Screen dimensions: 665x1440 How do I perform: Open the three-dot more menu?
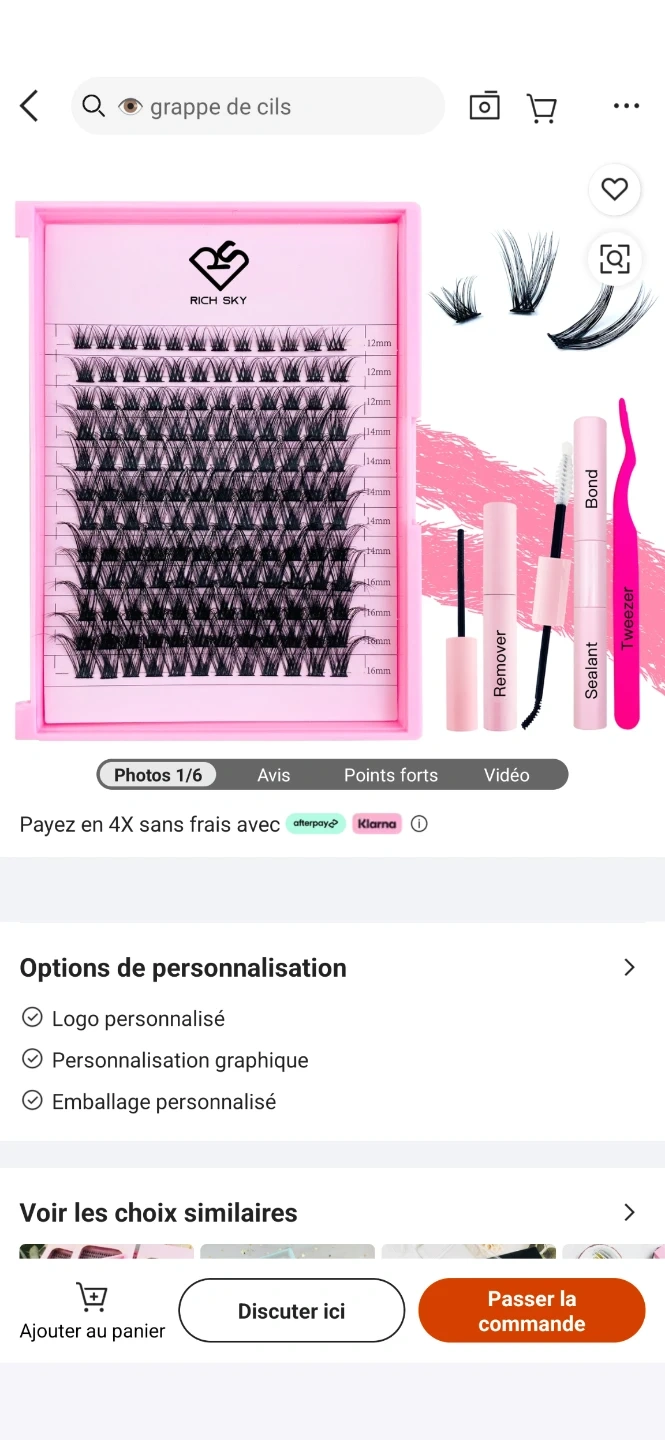pyautogui.click(x=626, y=106)
